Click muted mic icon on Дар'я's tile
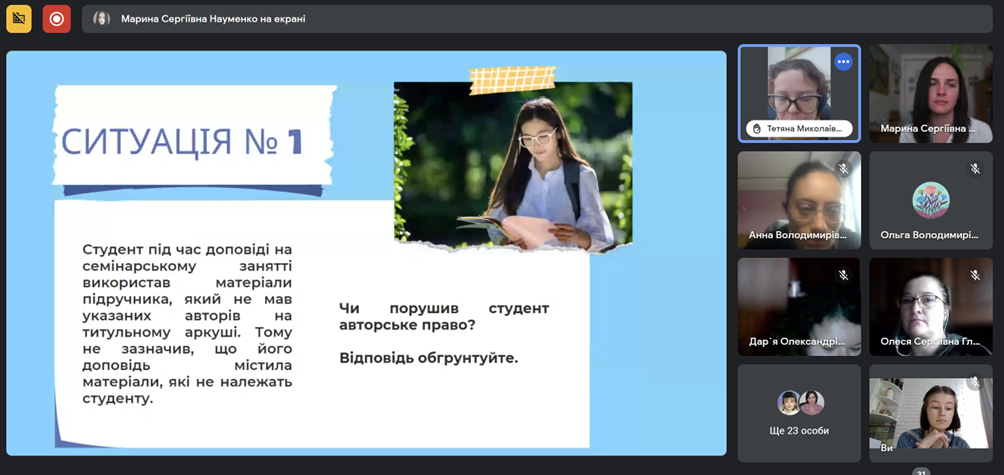The height and width of the screenshot is (475, 1004). point(843,275)
